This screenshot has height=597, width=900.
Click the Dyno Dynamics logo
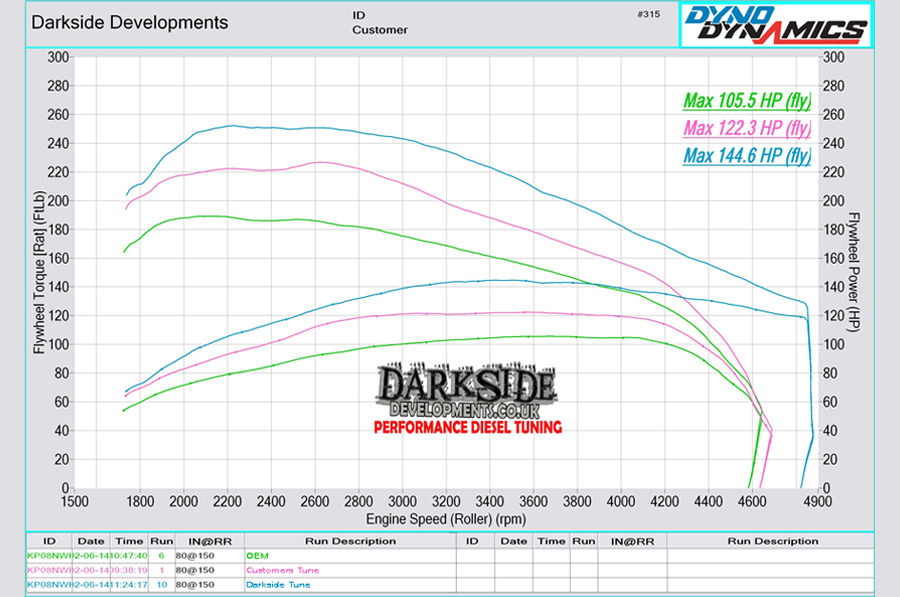pos(776,25)
